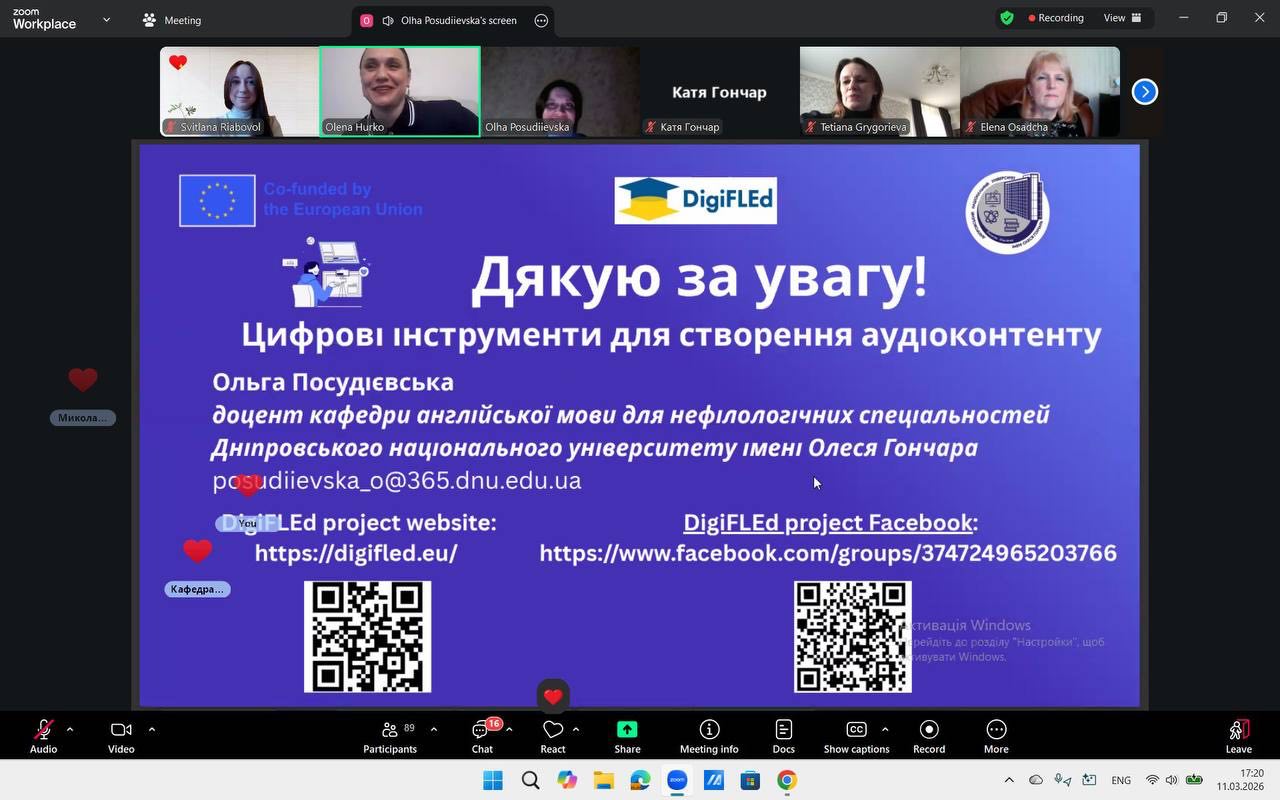The height and width of the screenshot is (800, 1280).
Task: Open the Chat panel
Action: tap(482, 737)
